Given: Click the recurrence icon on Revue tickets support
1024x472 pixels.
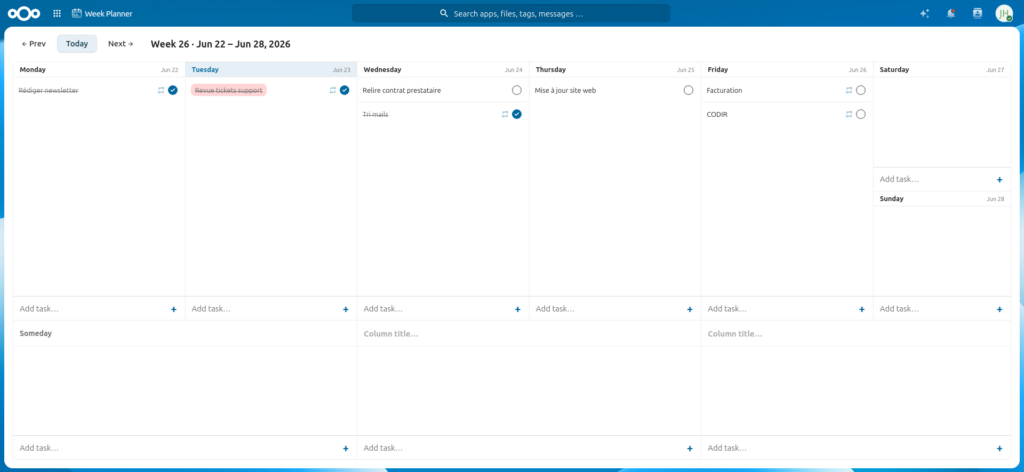Looking at the screenshot, I should point(332,90).
